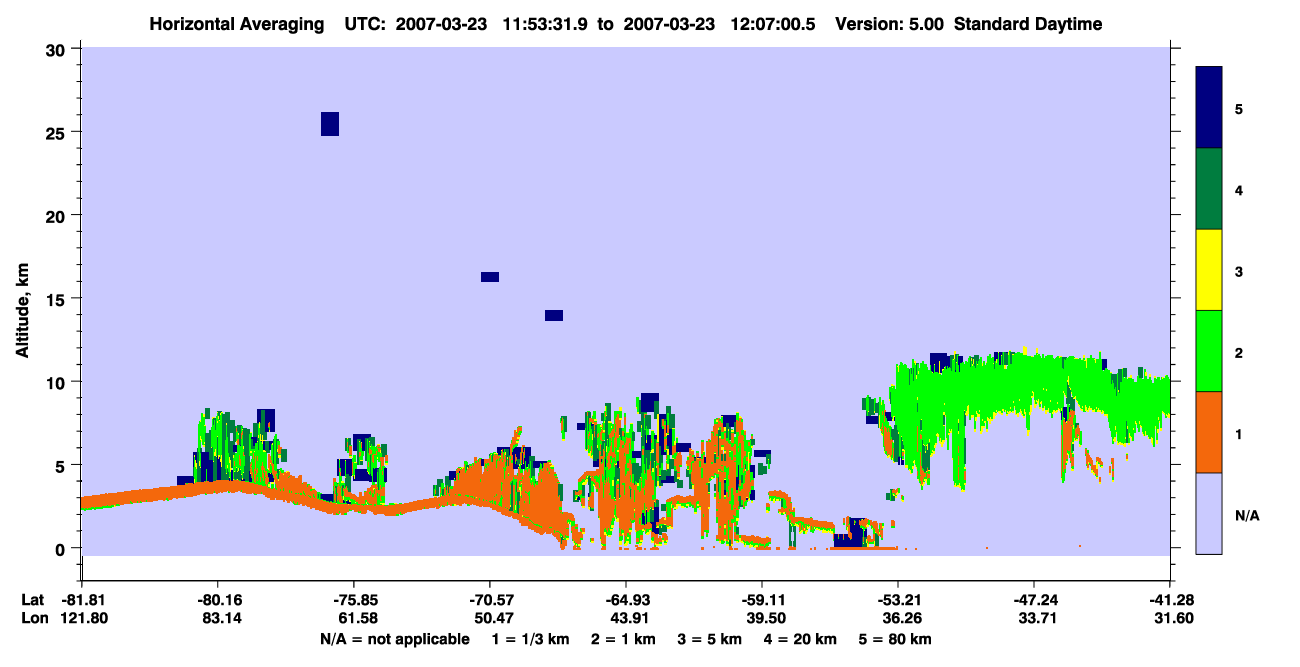Click the '2 = 1 km' legend text
1300x667 pixels.
622,639
